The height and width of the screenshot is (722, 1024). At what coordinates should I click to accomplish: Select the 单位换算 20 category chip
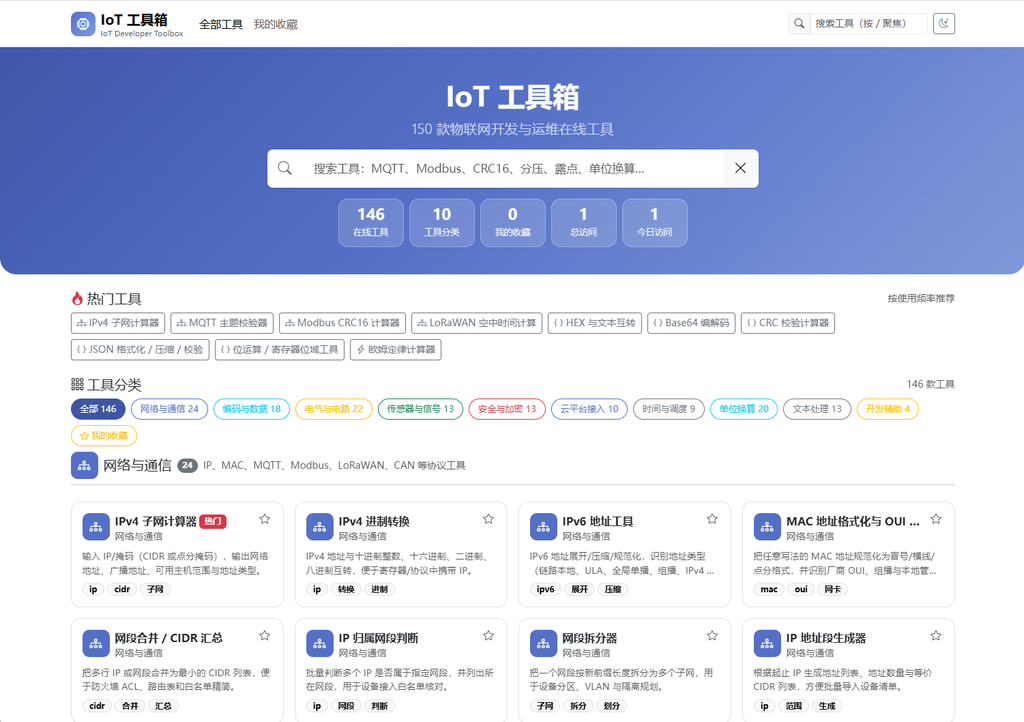[744, 409]
